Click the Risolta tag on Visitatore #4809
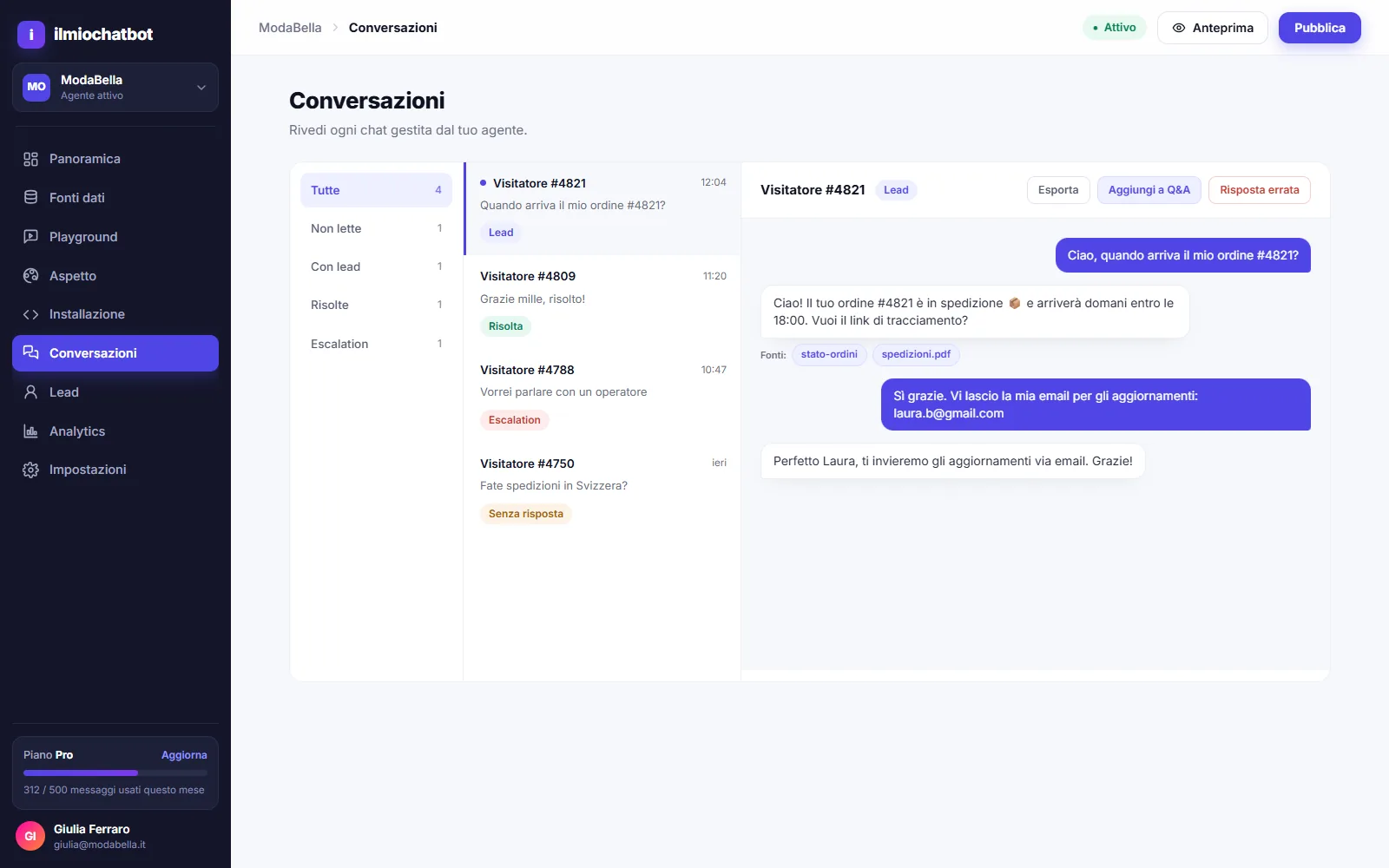This screenshot has height=868, width=1389. pos(505,326)
